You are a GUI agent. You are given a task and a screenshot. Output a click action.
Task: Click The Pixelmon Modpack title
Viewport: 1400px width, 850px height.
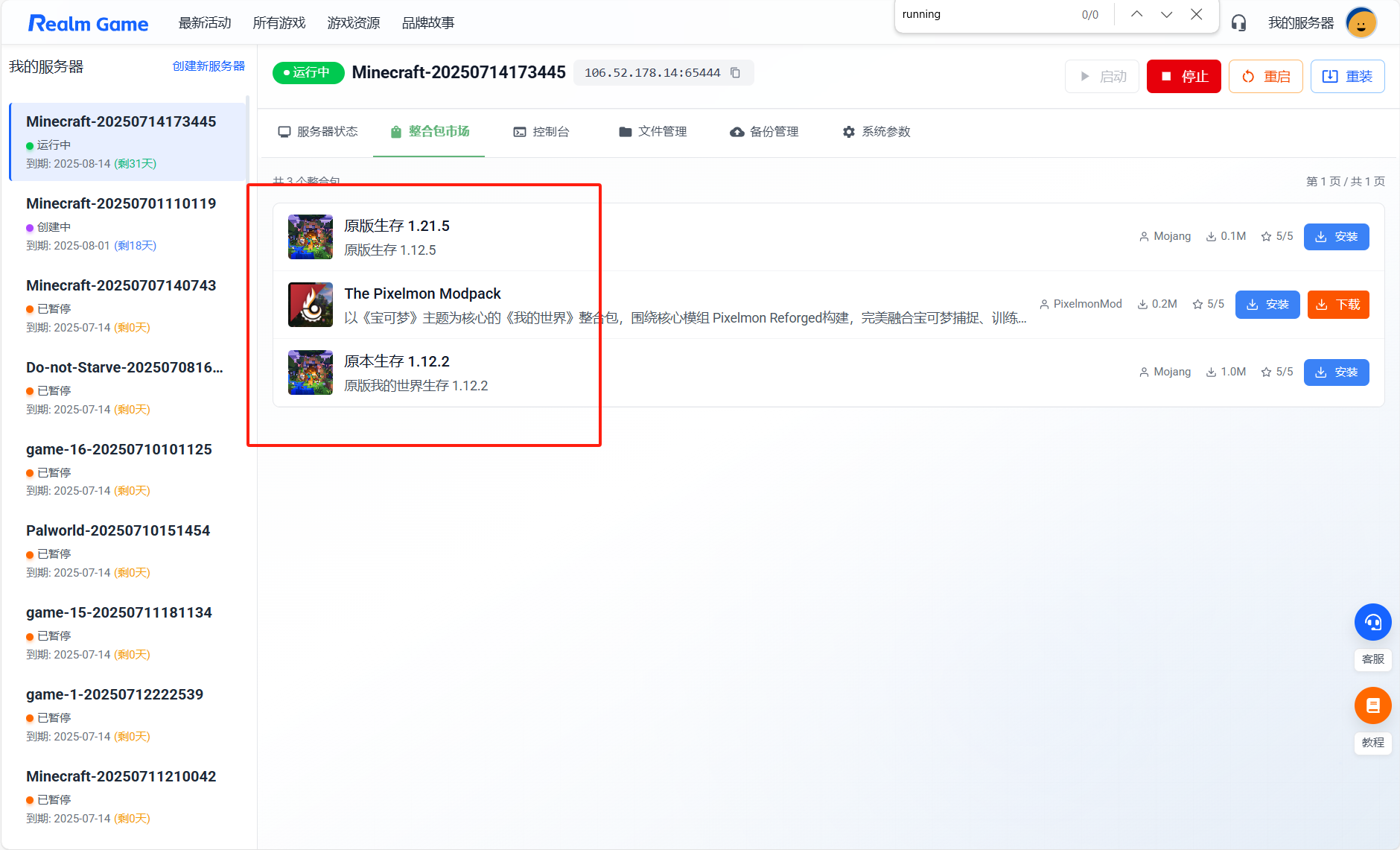click(x=422, y=294)
